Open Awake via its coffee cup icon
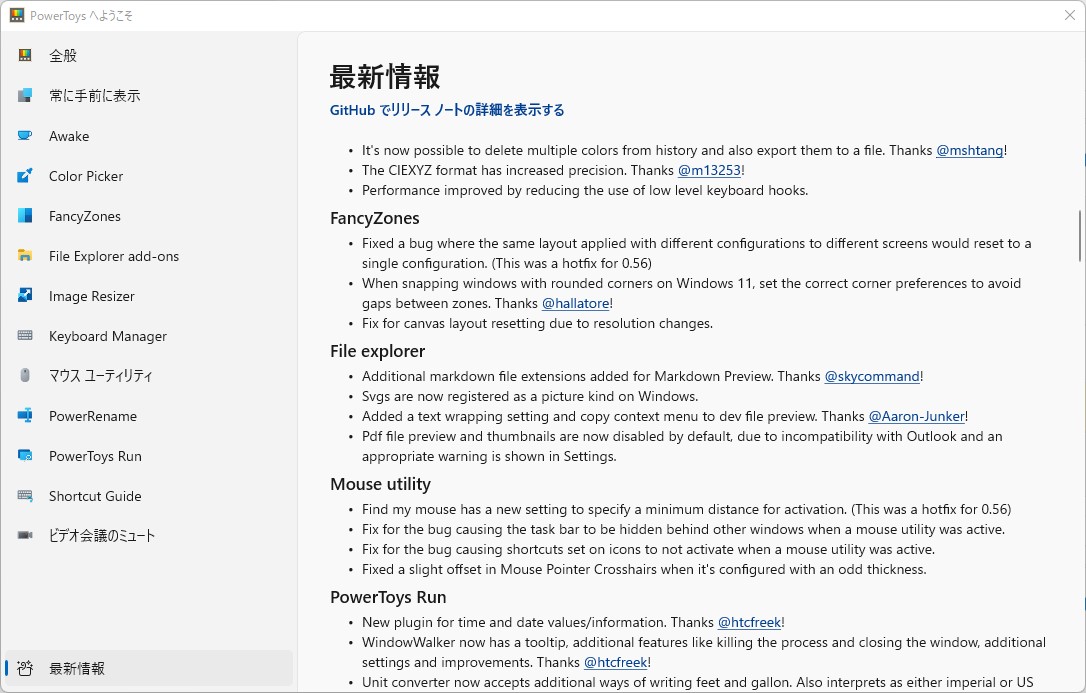Screen dimensions: 1086x693 [x=25, y=136]
